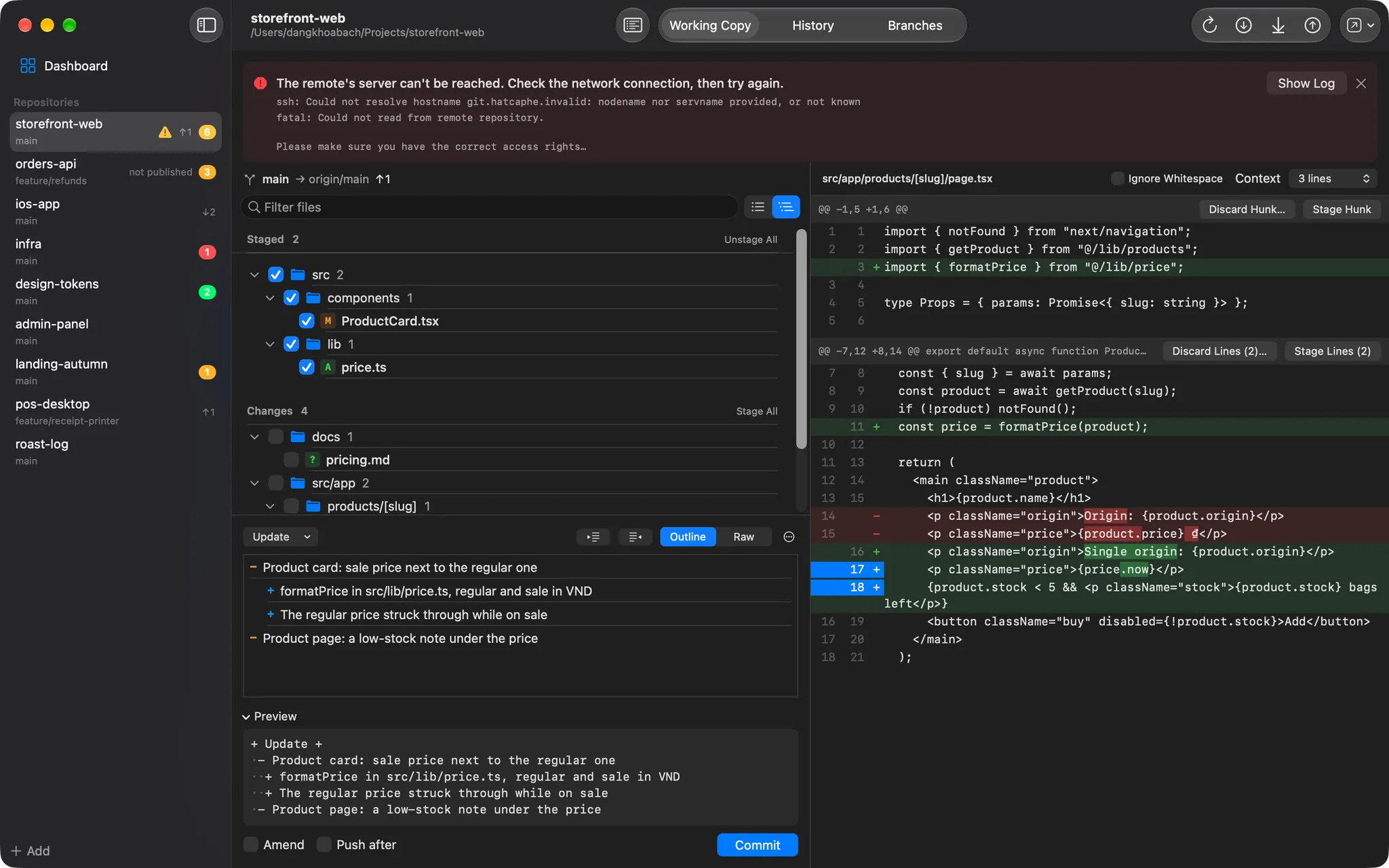The image size is (1389, 868).
Task: Click the Commit button
Action: pos(757,845)
